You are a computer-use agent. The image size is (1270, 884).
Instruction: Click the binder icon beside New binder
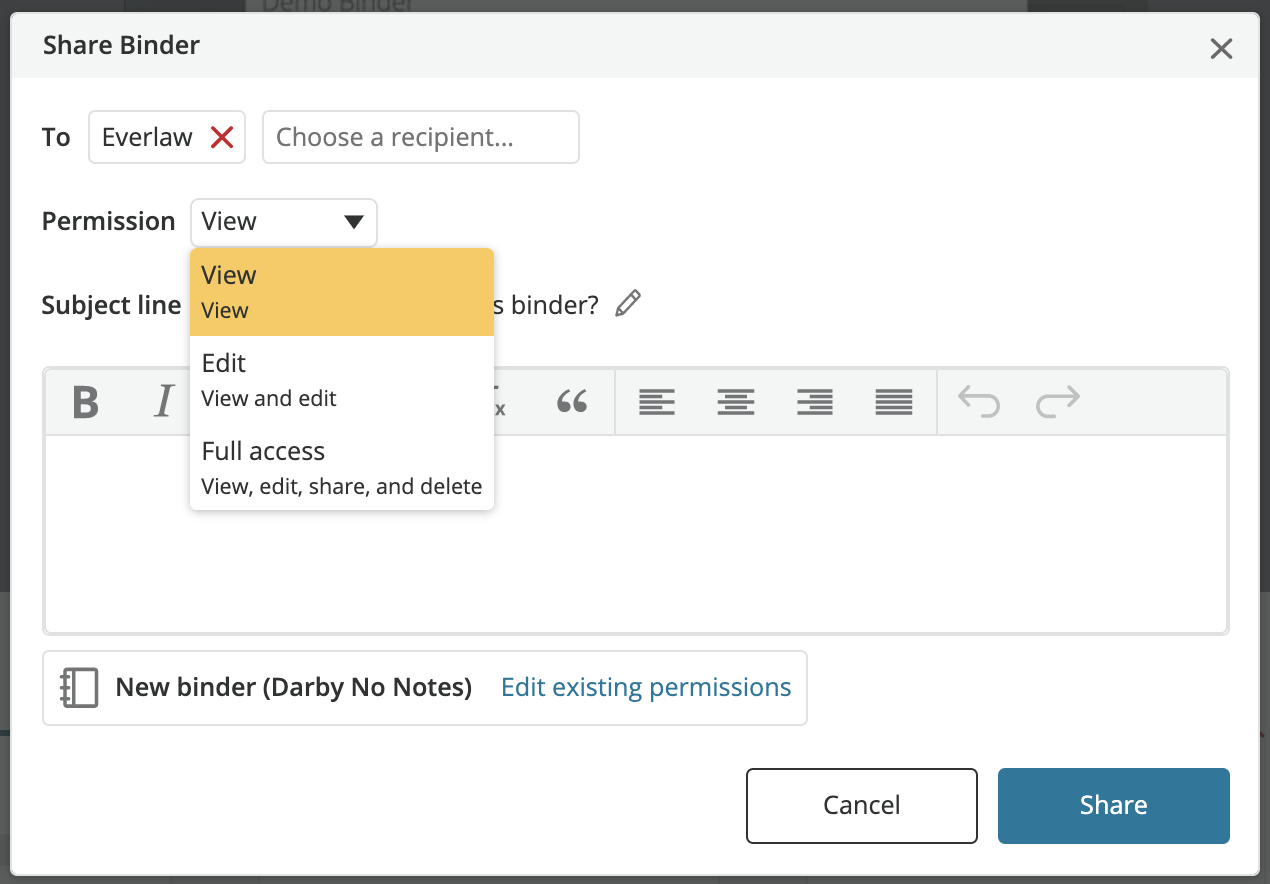(78, 687)
